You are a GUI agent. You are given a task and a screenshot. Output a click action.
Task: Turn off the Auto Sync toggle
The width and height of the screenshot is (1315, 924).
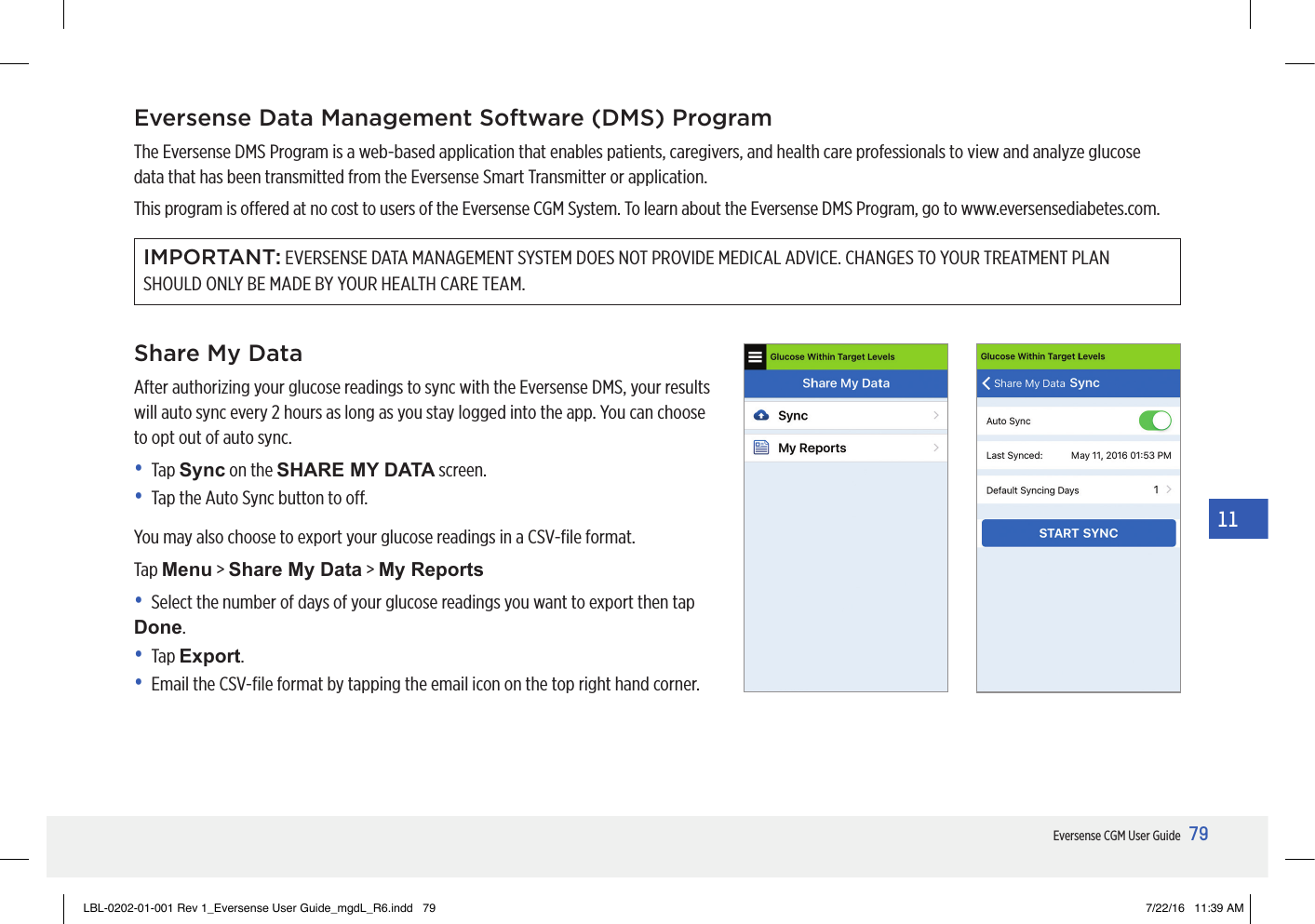pos(1155,421)
